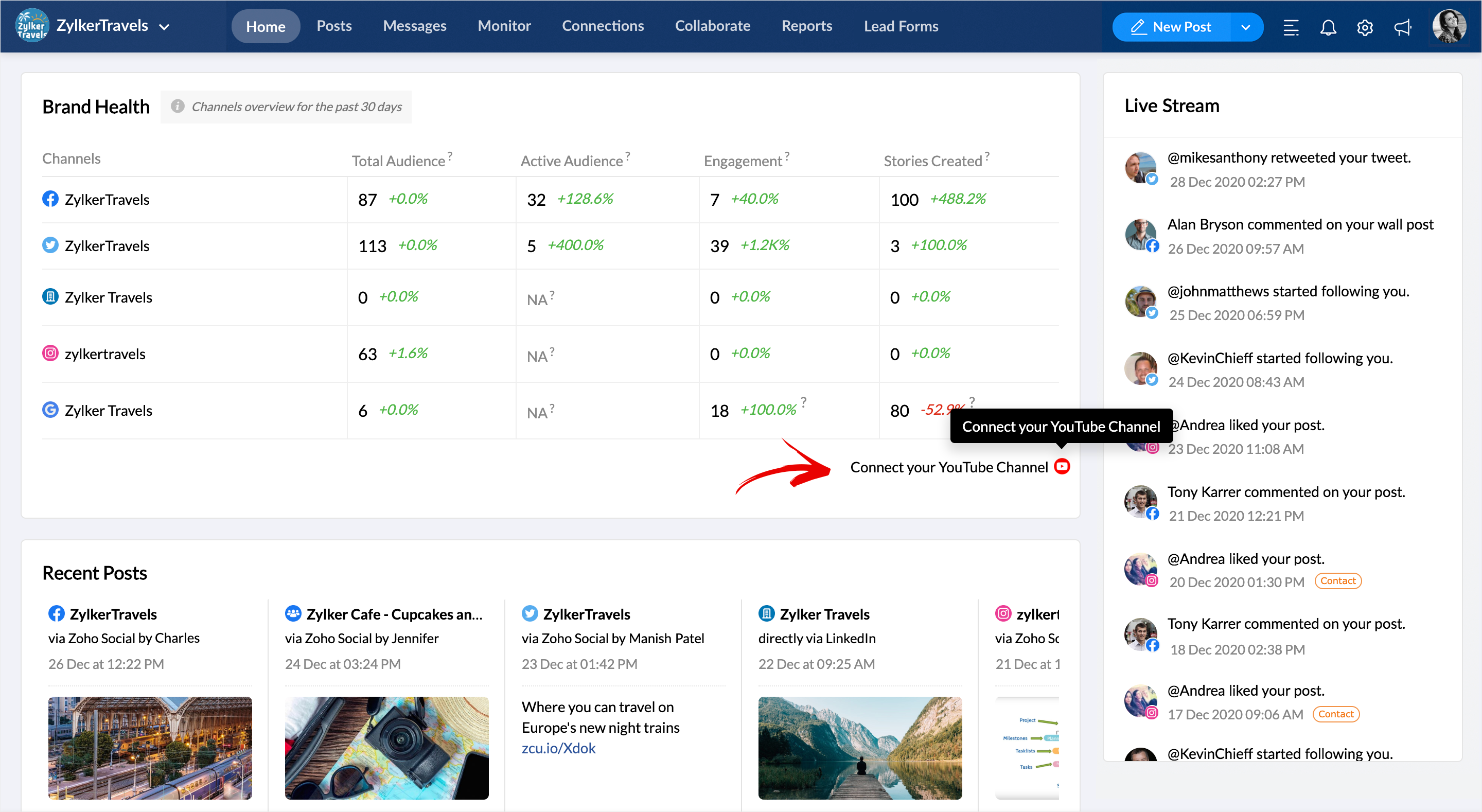Open the settings gear icon

(1364, 27)
